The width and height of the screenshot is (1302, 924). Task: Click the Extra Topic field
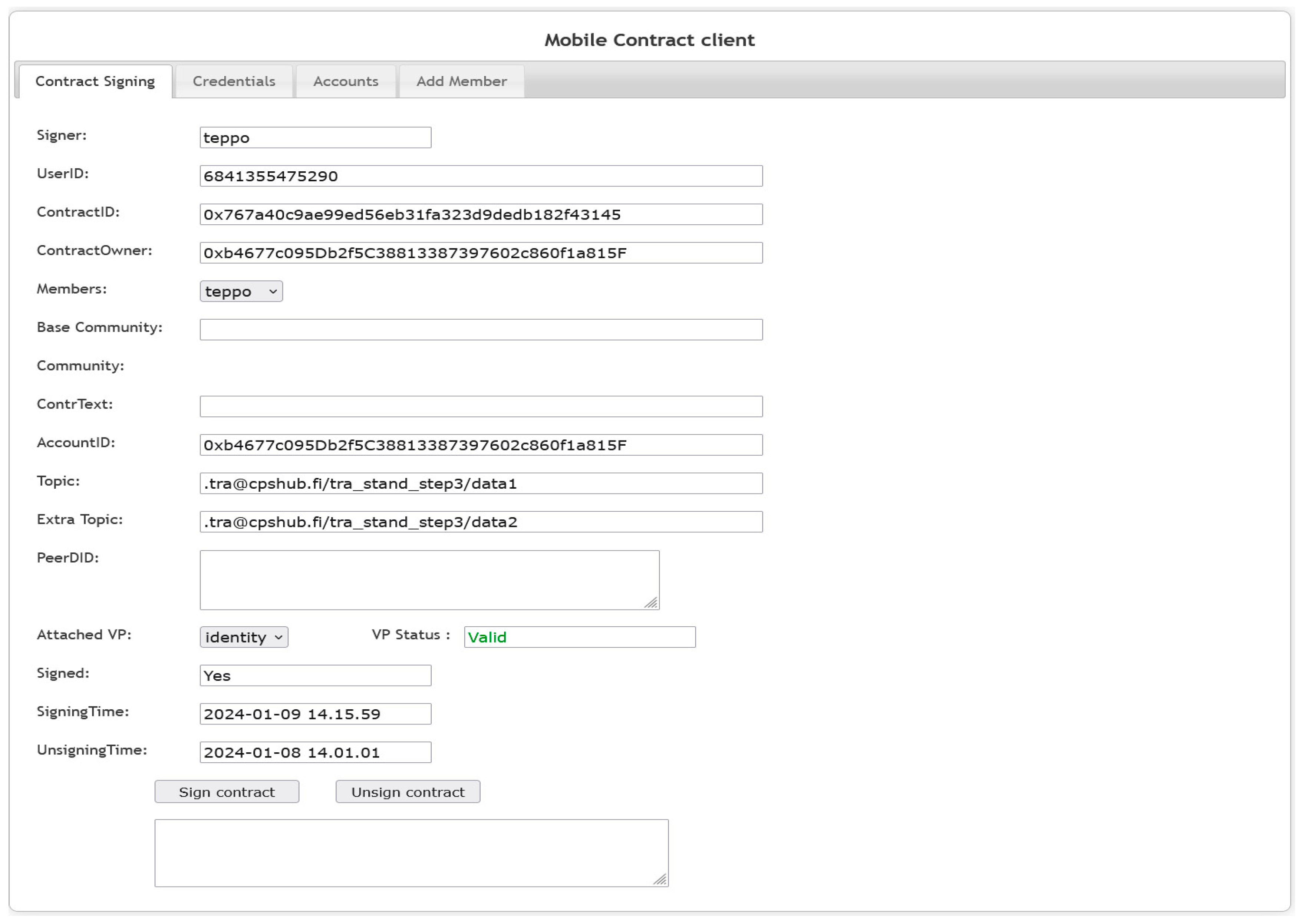pos(481,522)
